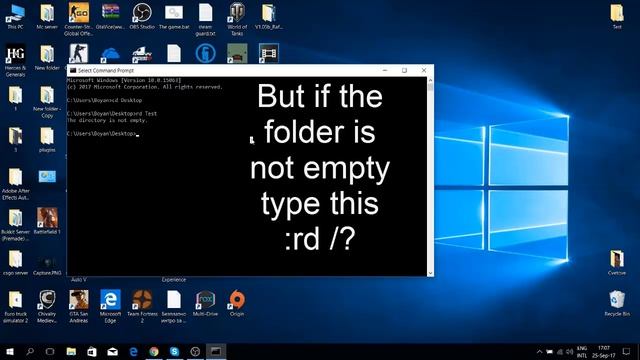Image resolution: width=640 pixels, height=360 pixels.
Task: Launch GTA San Andreas shortcut
Action: 79,307
